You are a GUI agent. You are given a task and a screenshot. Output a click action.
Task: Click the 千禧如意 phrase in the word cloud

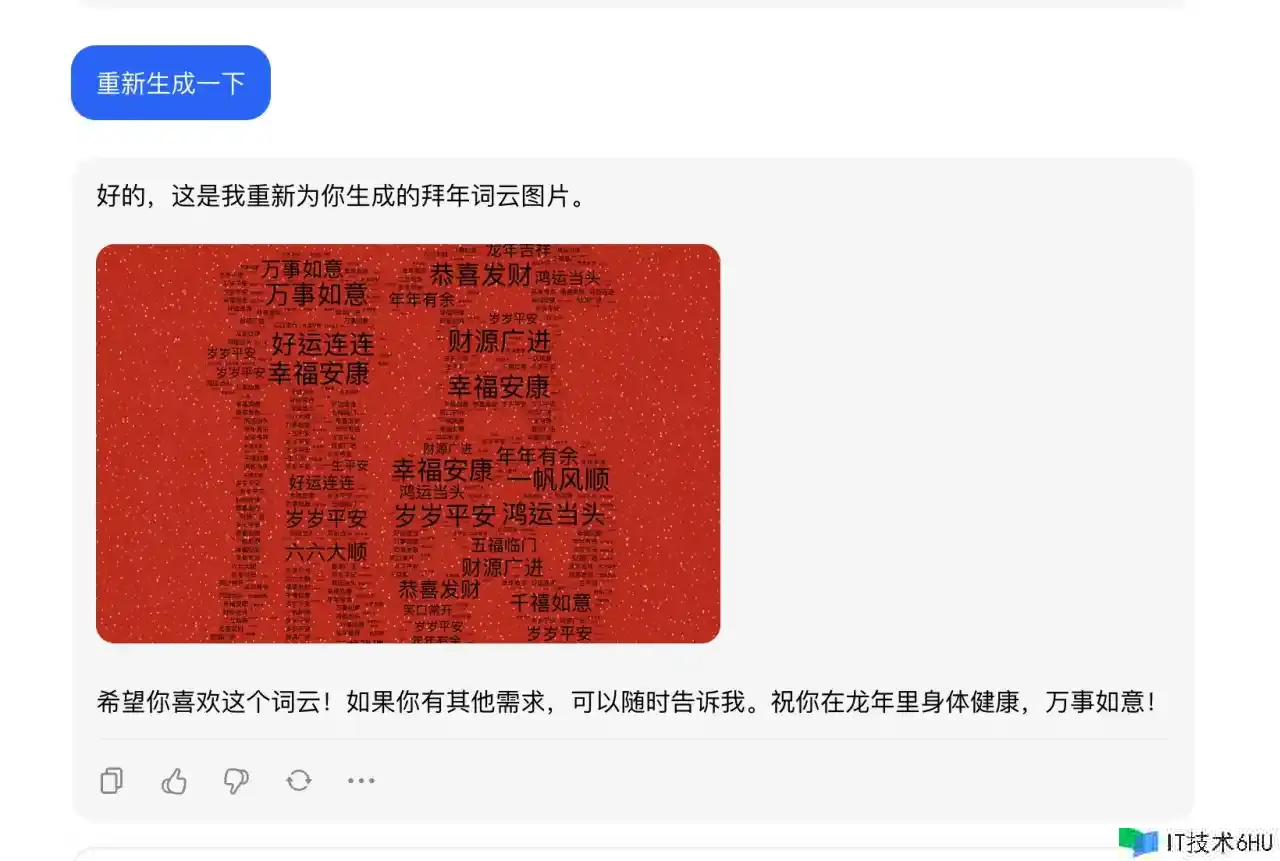[x=551, y=603]
